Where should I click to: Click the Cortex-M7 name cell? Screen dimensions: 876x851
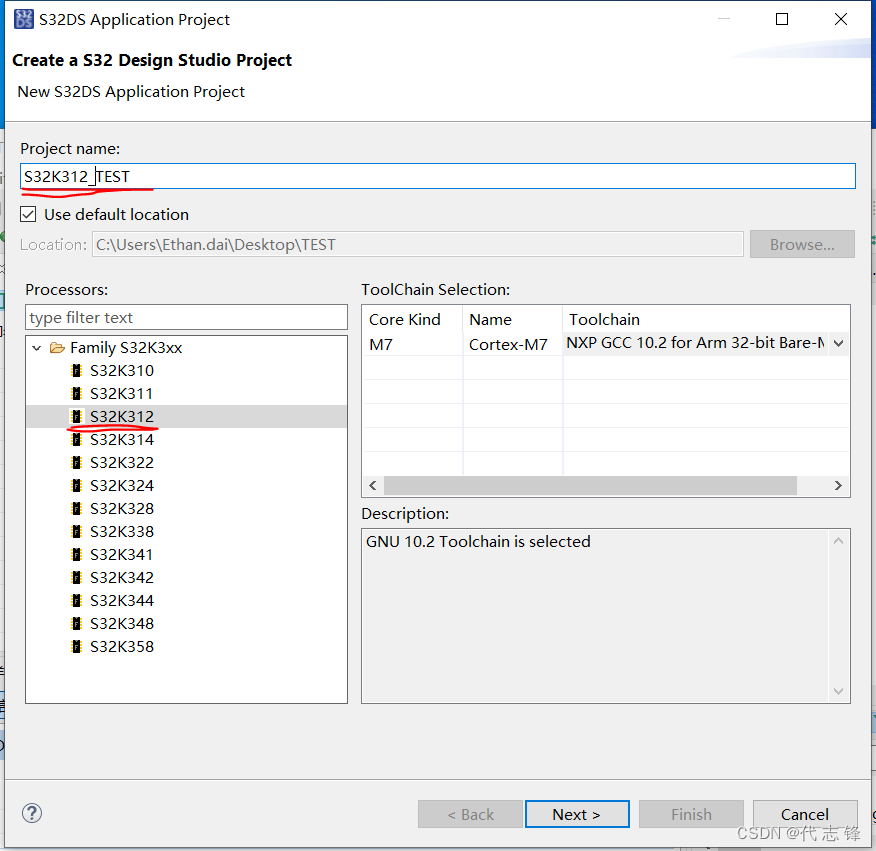pos(508,345)
